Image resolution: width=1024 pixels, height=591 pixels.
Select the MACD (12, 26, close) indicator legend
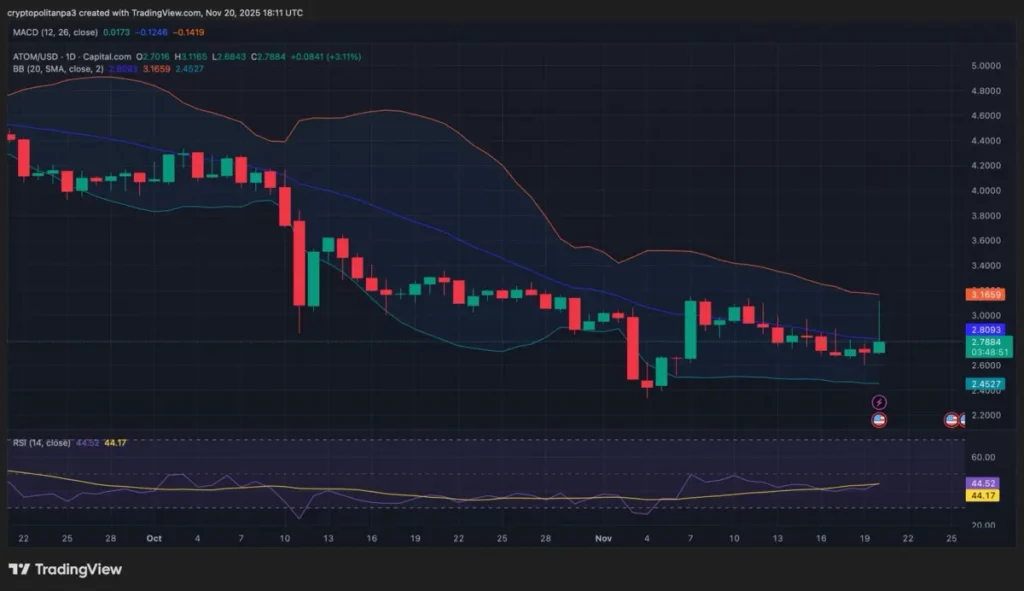pyautogui.click(x=55, y=32)
